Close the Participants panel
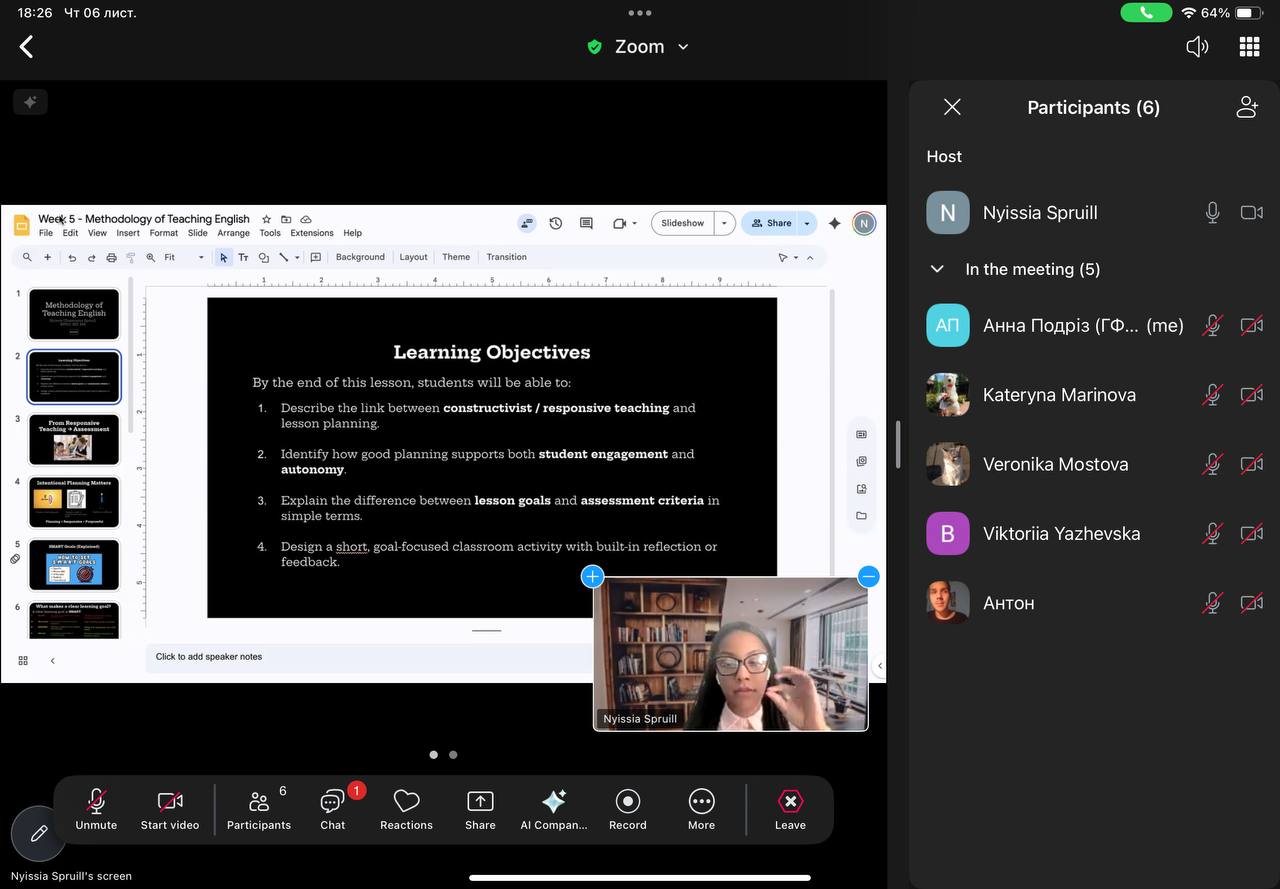 pos(952,107)
